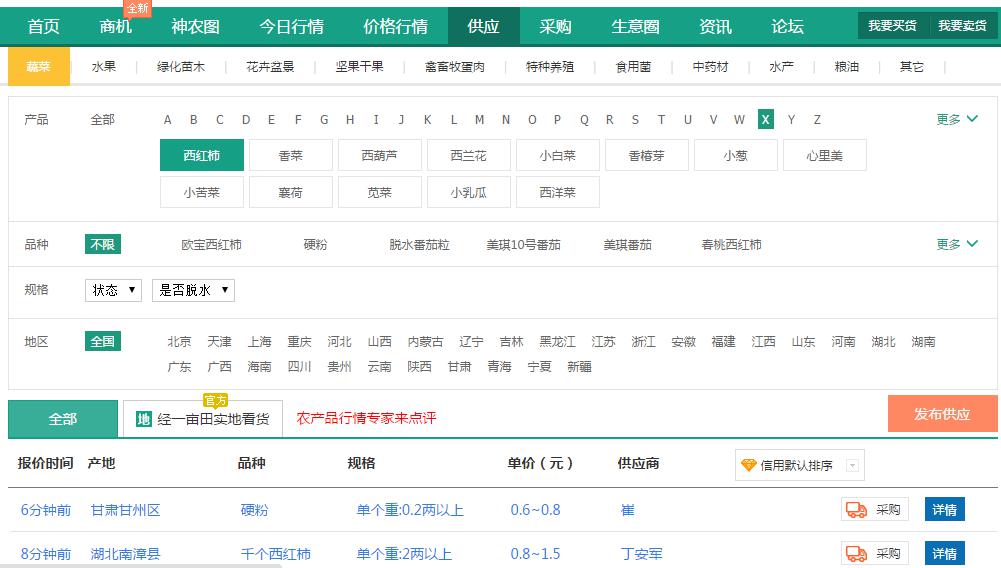The height and width of the screenshot is (568, 1001).
Task: Select 西兰花 product button
Action: point(469,155)
